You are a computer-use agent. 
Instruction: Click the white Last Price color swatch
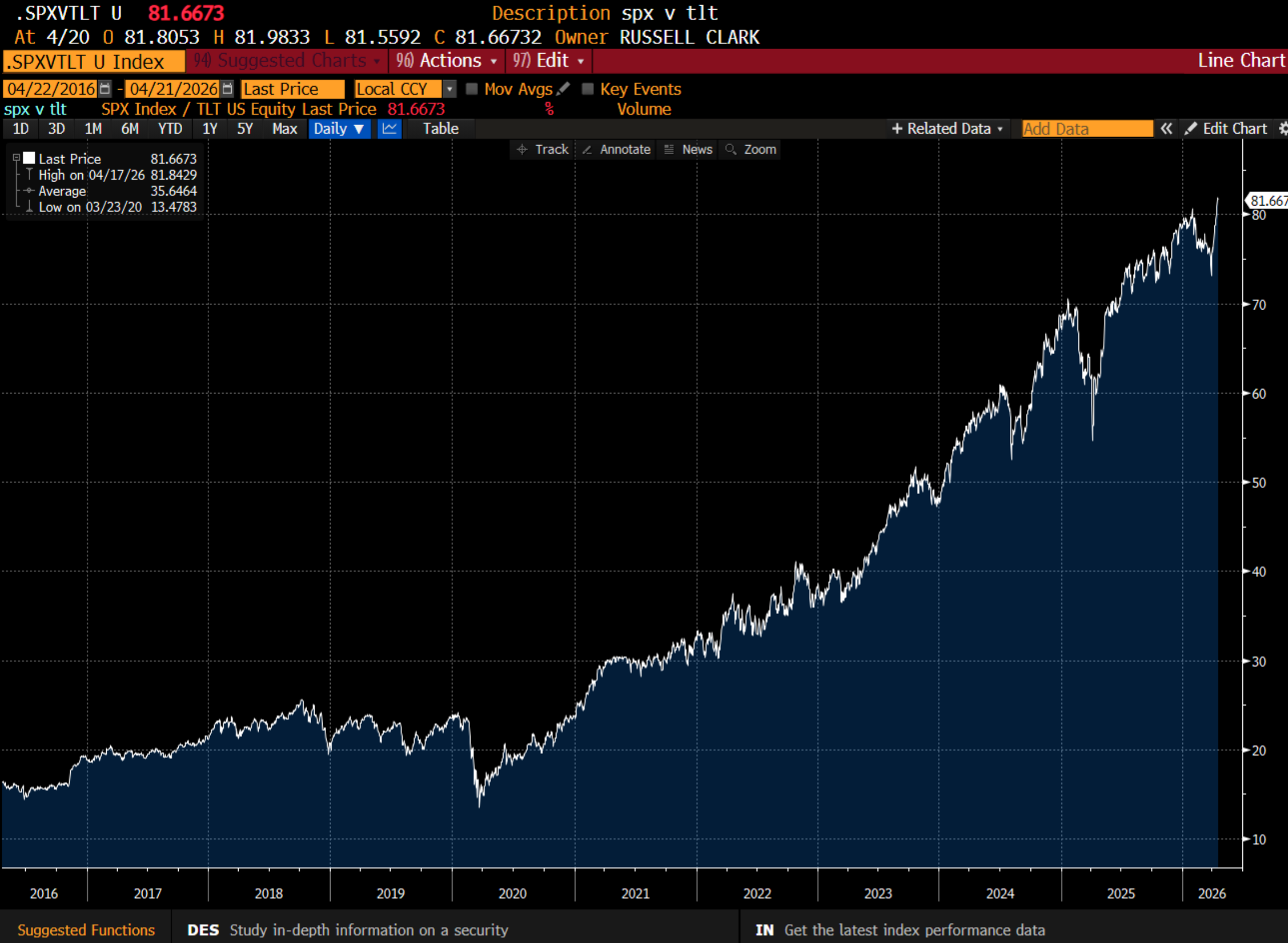[x=29, y=158]
